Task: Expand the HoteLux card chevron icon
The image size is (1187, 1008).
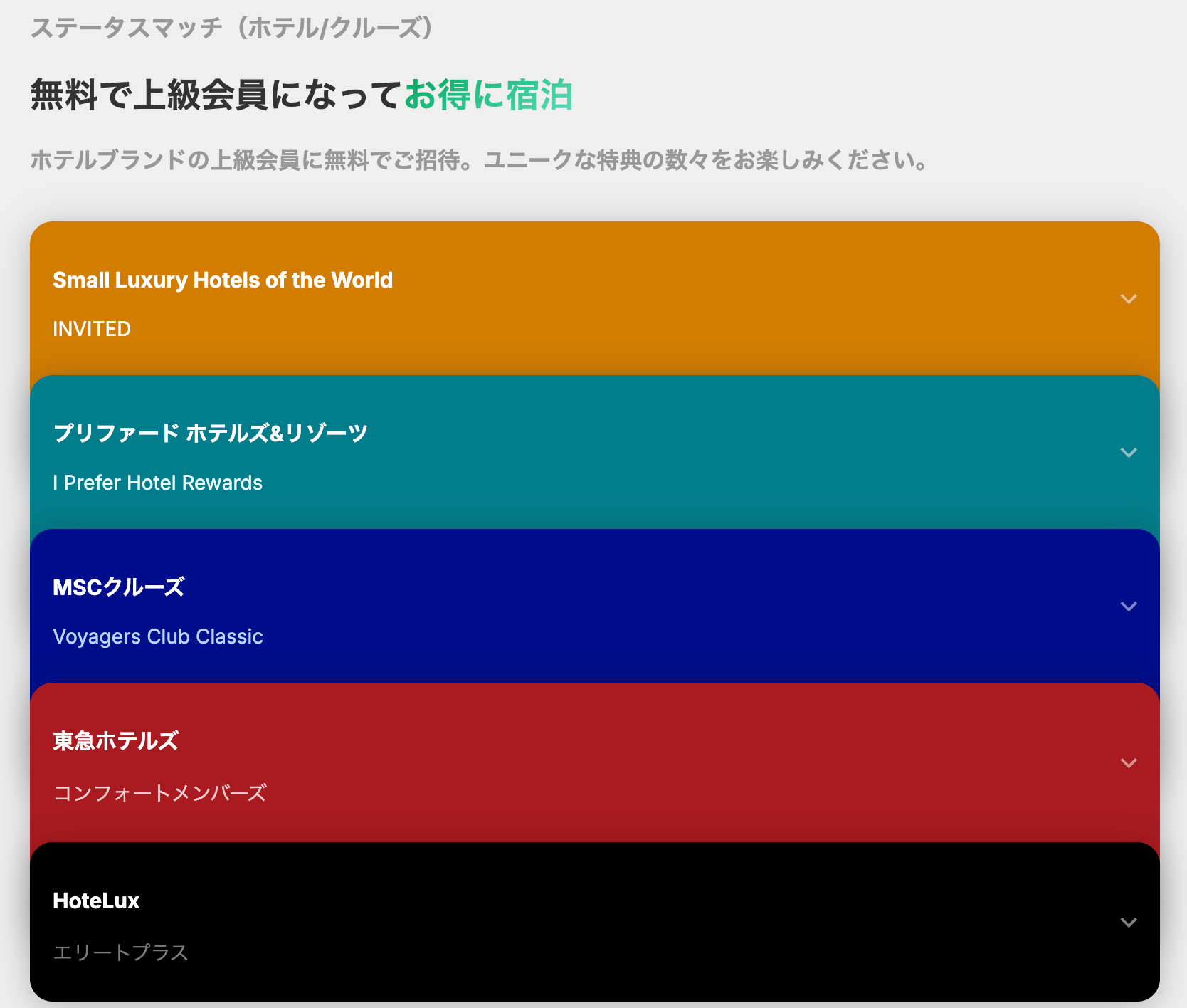Action: click(x=1128, y=923)
